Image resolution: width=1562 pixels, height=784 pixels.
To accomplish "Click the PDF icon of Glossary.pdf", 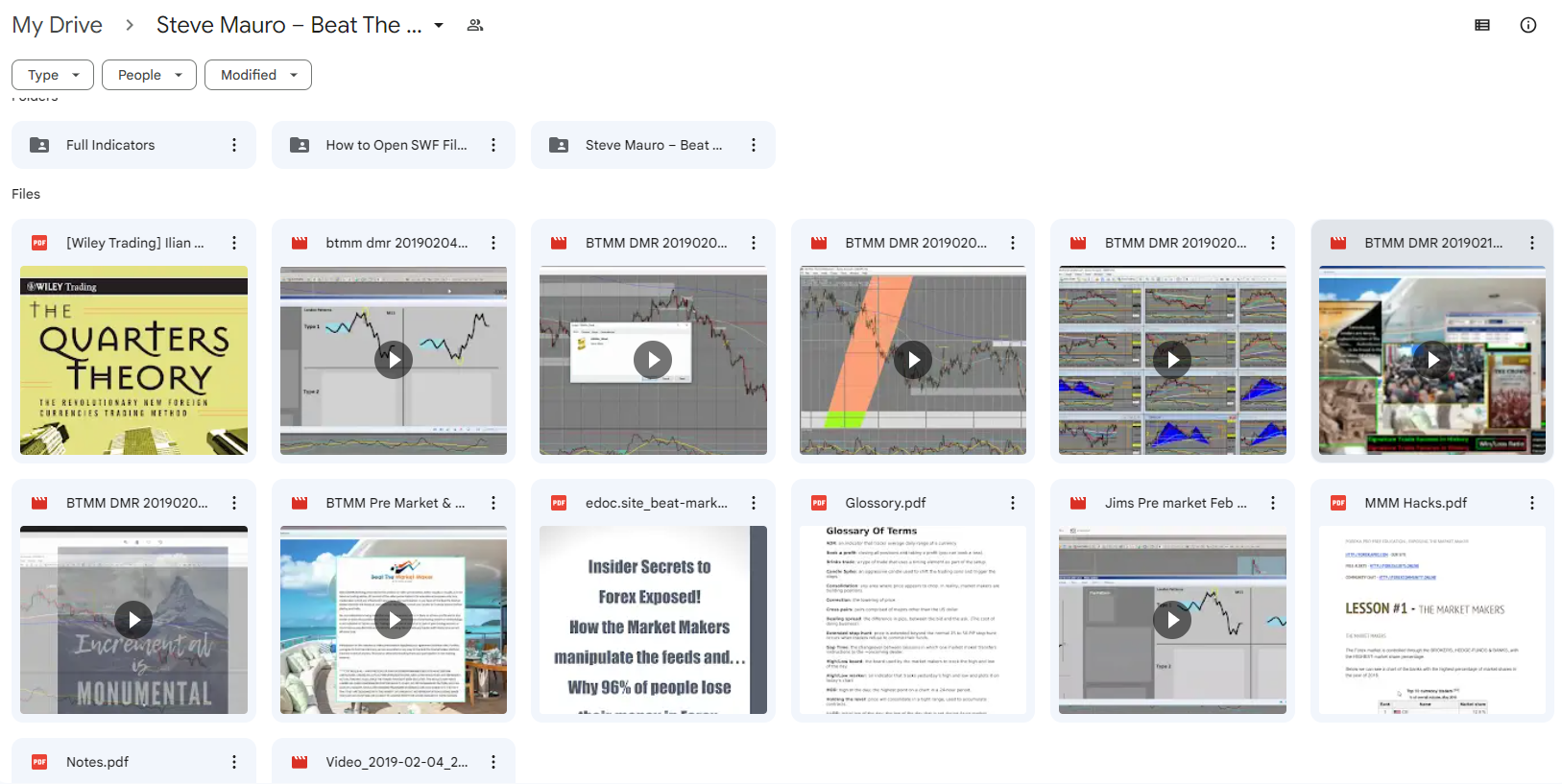I will (x=819, y=503).
